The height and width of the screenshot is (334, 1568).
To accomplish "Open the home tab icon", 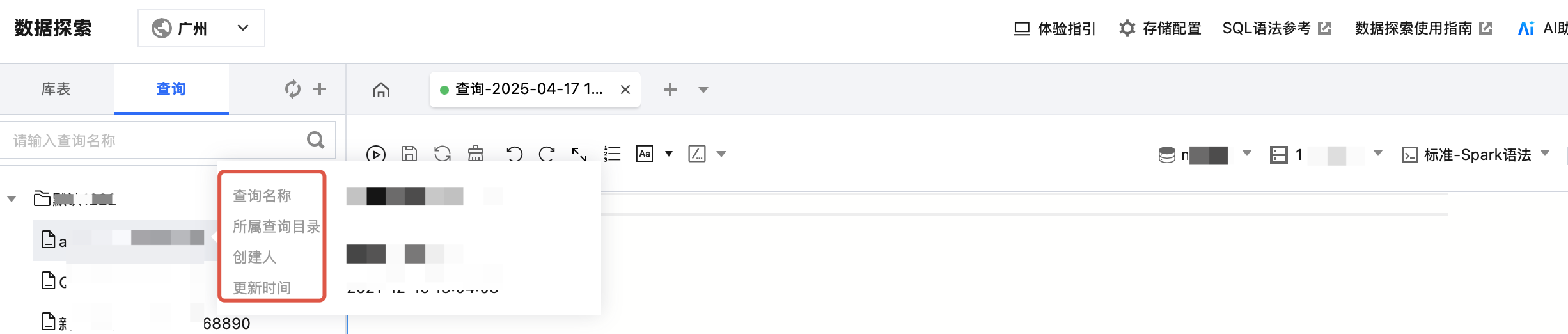I will 381,90.
